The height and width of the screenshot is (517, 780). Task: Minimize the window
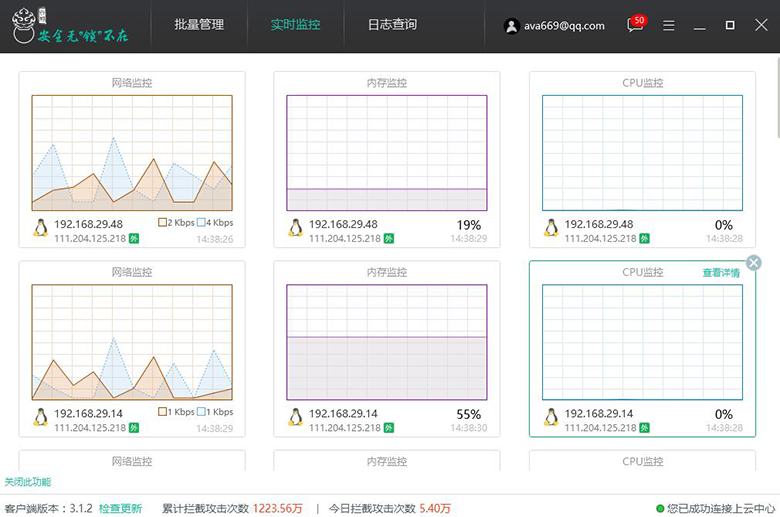[x=699, y=29]
